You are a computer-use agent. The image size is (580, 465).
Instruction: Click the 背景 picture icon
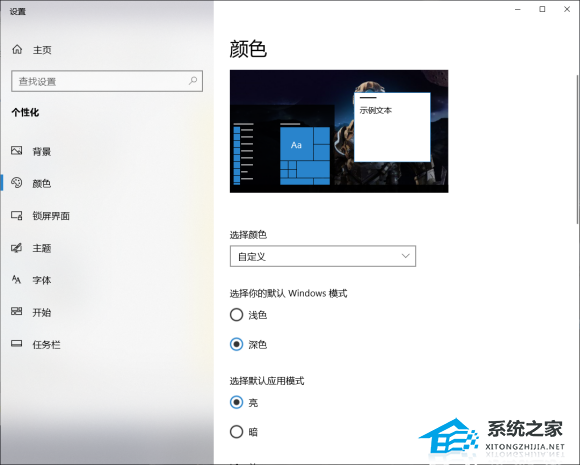tap(16, 151)
